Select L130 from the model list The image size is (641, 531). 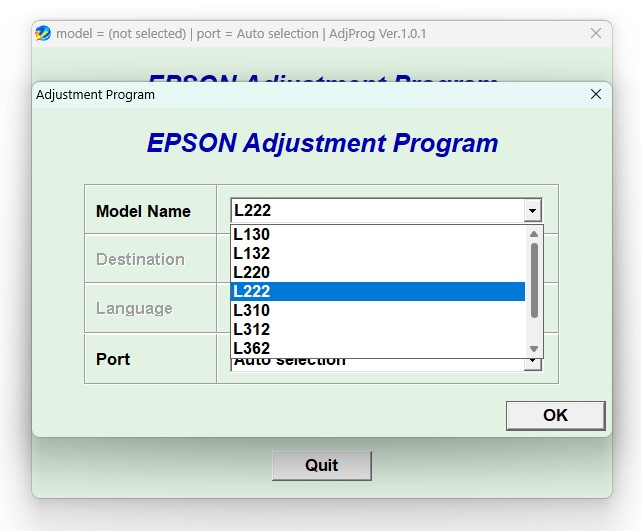click(378, 234)
